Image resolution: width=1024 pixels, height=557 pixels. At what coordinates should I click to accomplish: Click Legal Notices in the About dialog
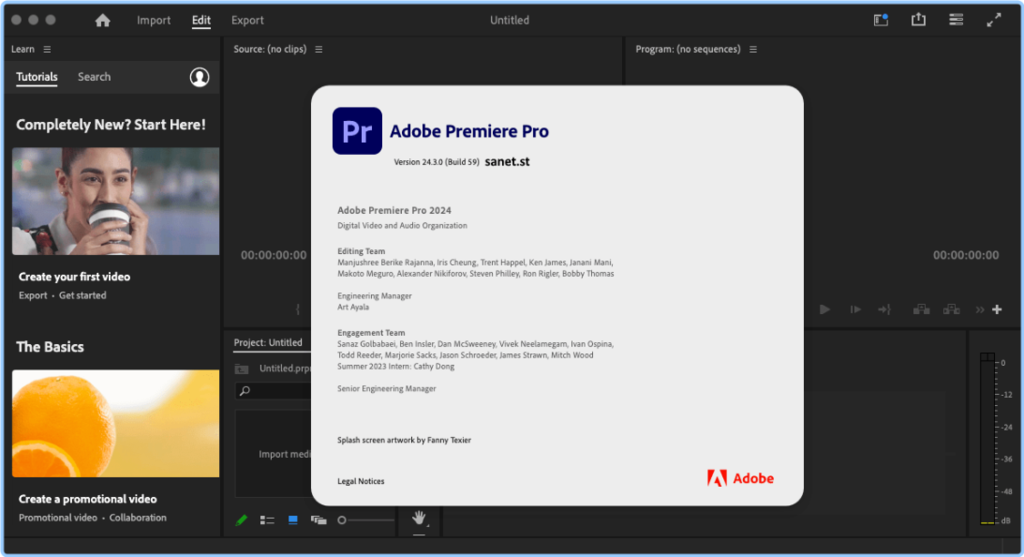coord(360,481)
